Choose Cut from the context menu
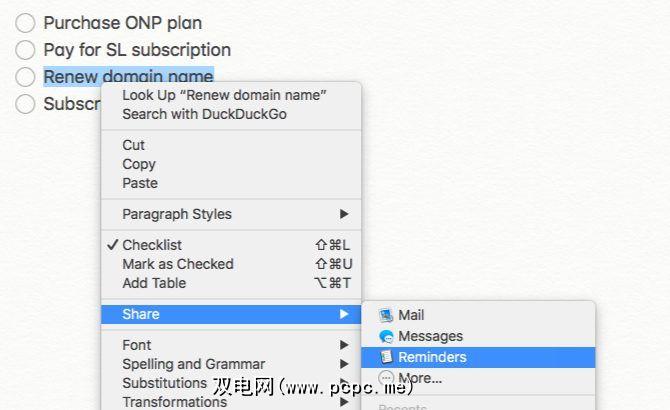This screenshot has width=670, height=410. (231, 145)
